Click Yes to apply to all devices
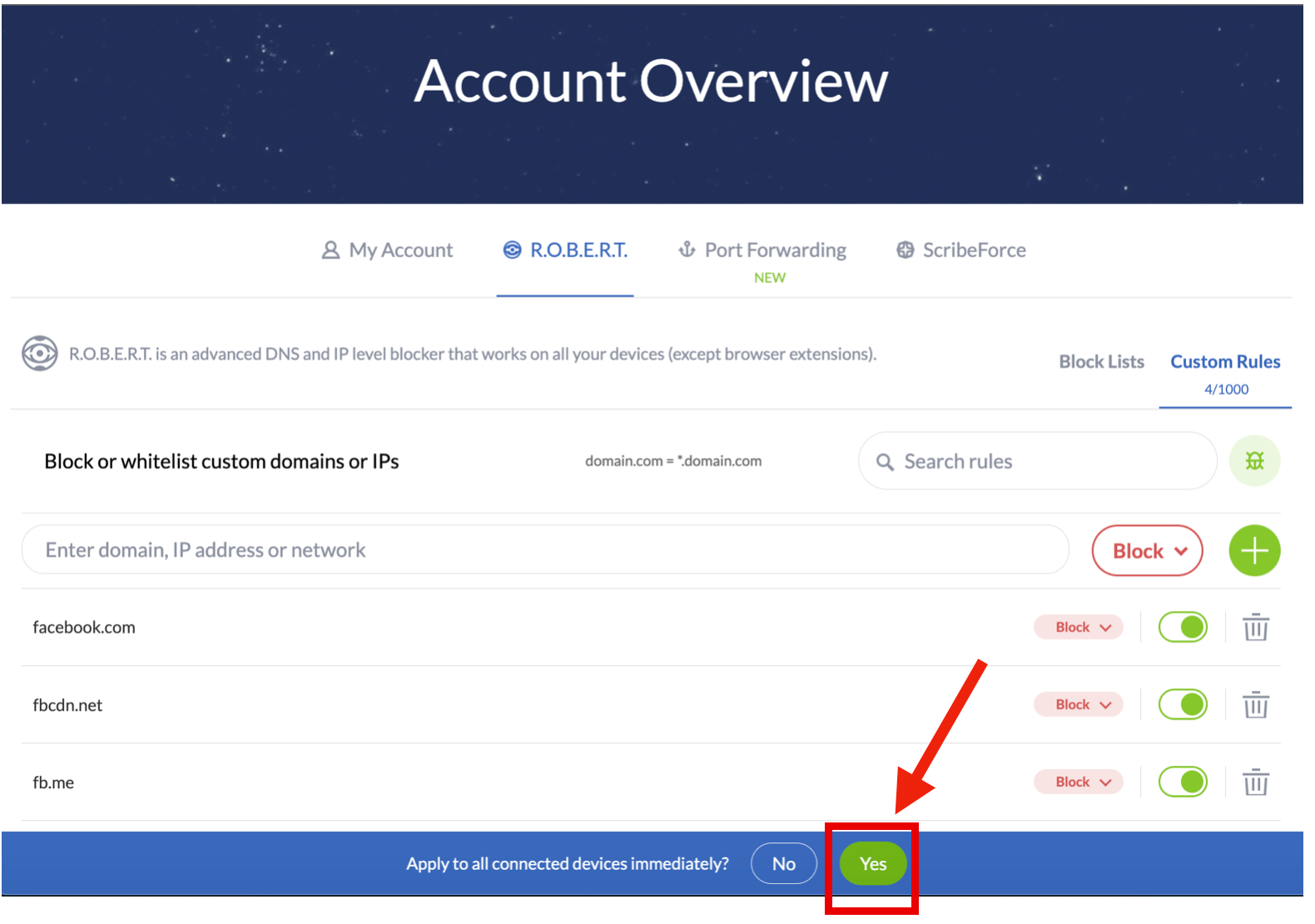This screenshot has height=924, width=1315. 872,864
